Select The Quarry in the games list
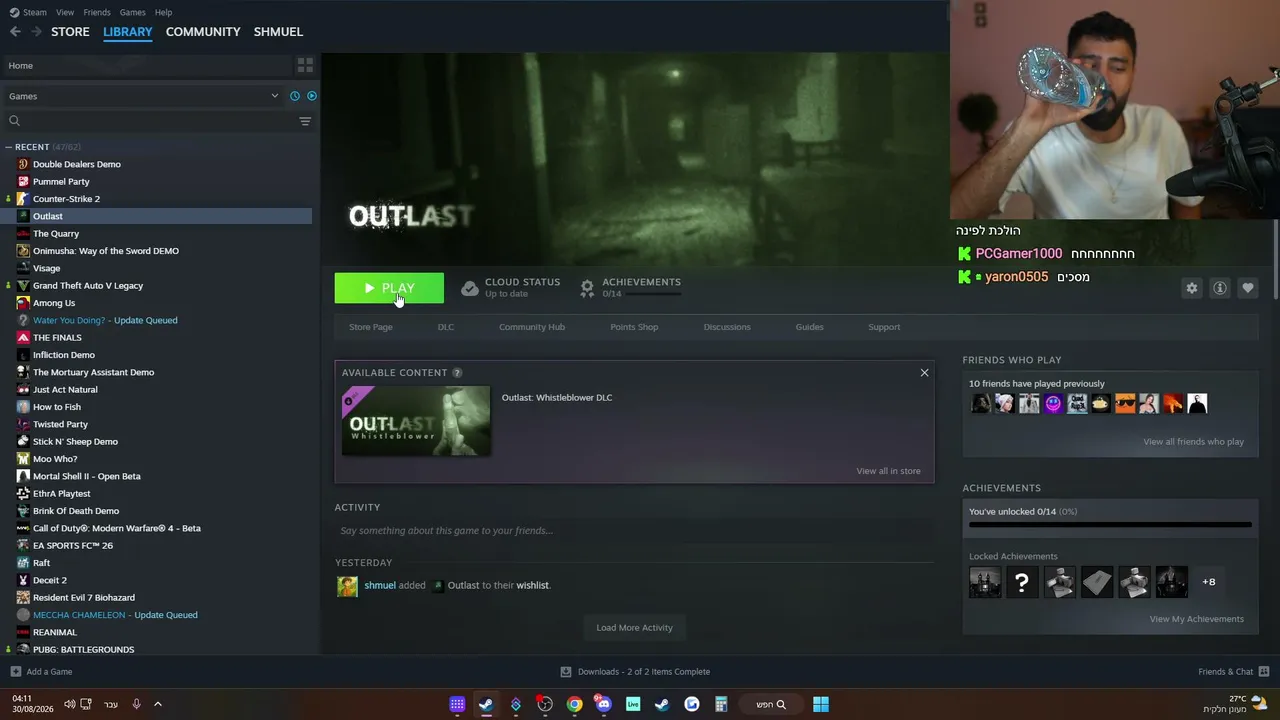This screenshot has width=1280, height=720. coord(56,234)
